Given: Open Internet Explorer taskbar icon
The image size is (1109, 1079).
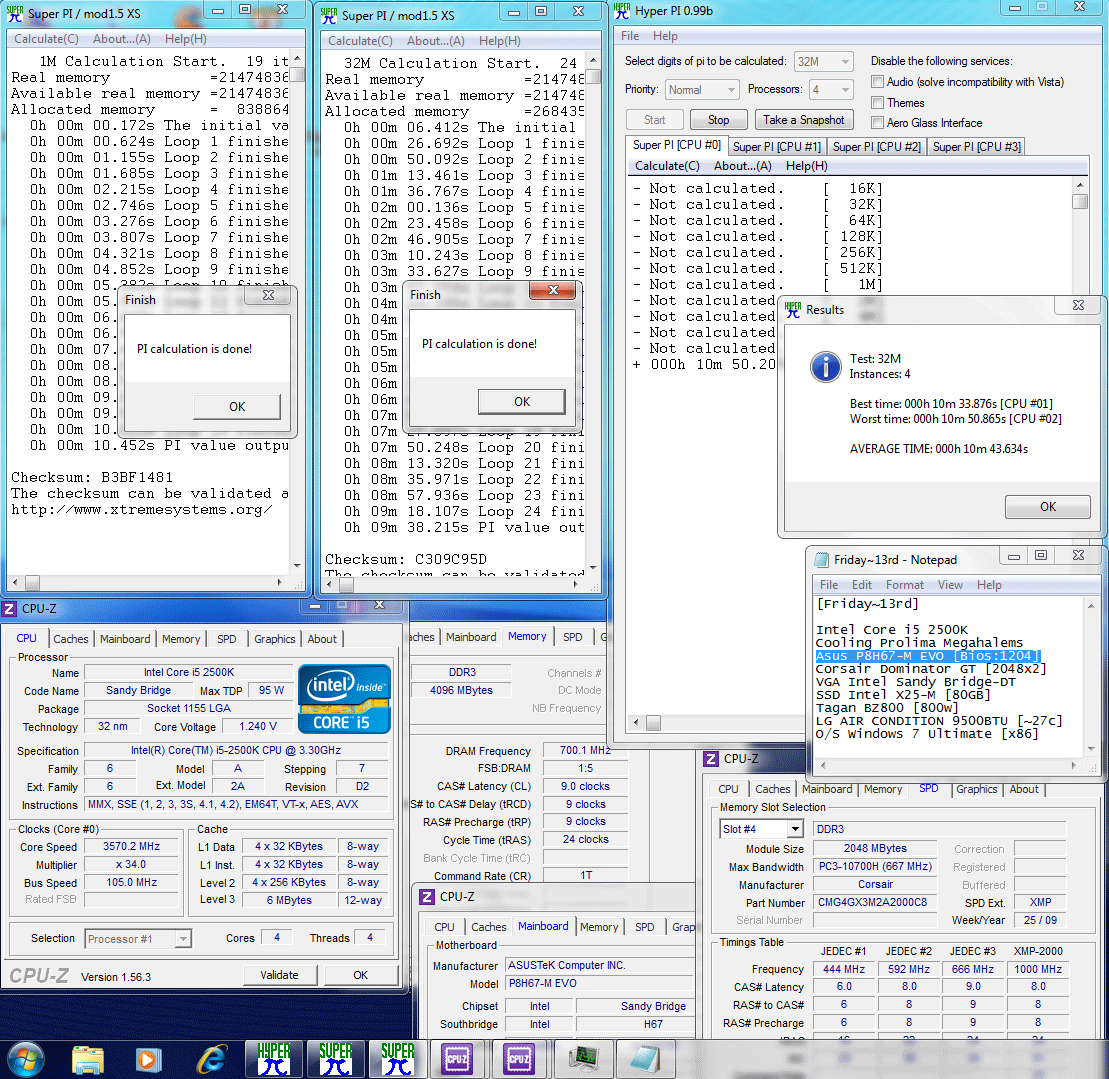Looking at the screenshot, I should click(211, 1059).
